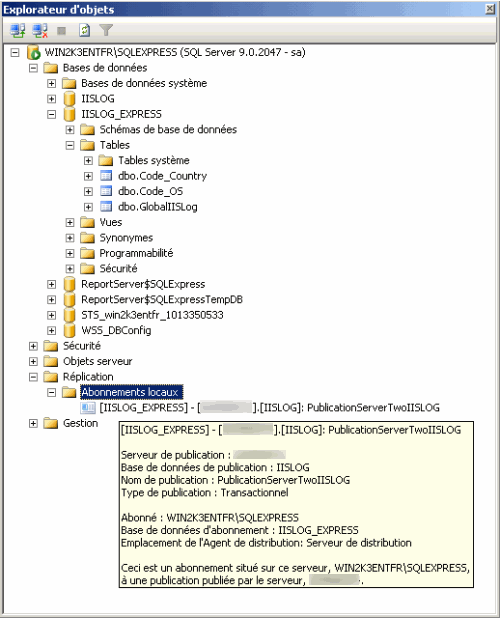
Task: Select the dbo.Code_OS table
Action: coord(151,191)
